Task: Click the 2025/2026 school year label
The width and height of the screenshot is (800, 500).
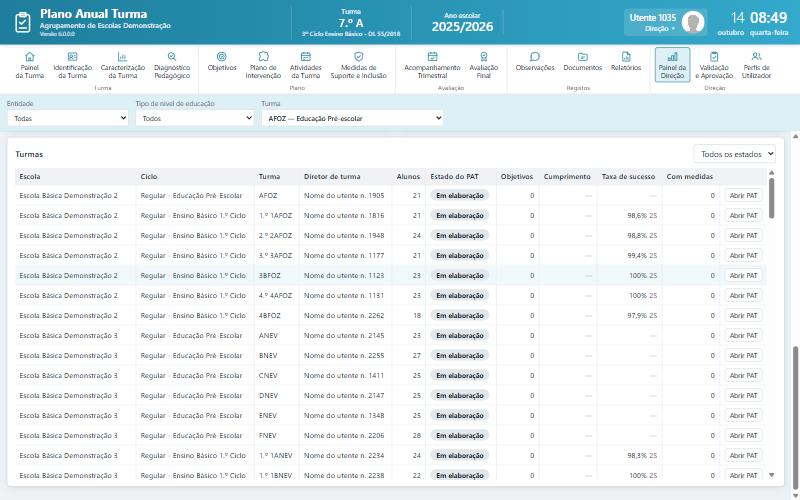Action: (462, 27)
